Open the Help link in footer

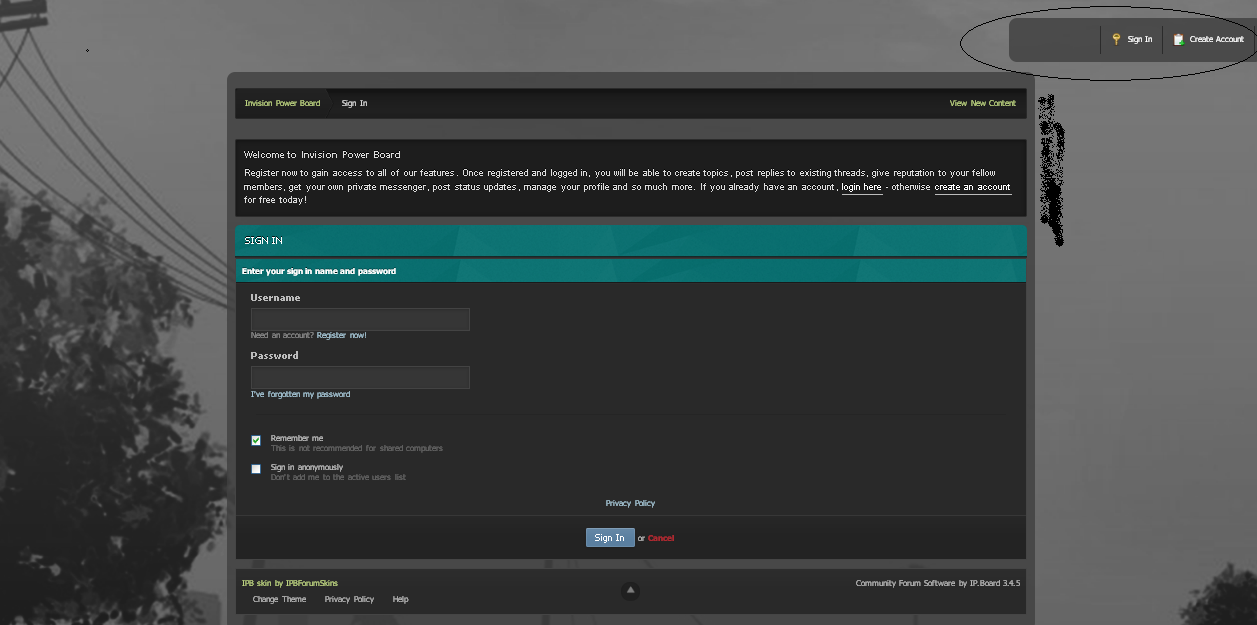[x=400, y=599]
